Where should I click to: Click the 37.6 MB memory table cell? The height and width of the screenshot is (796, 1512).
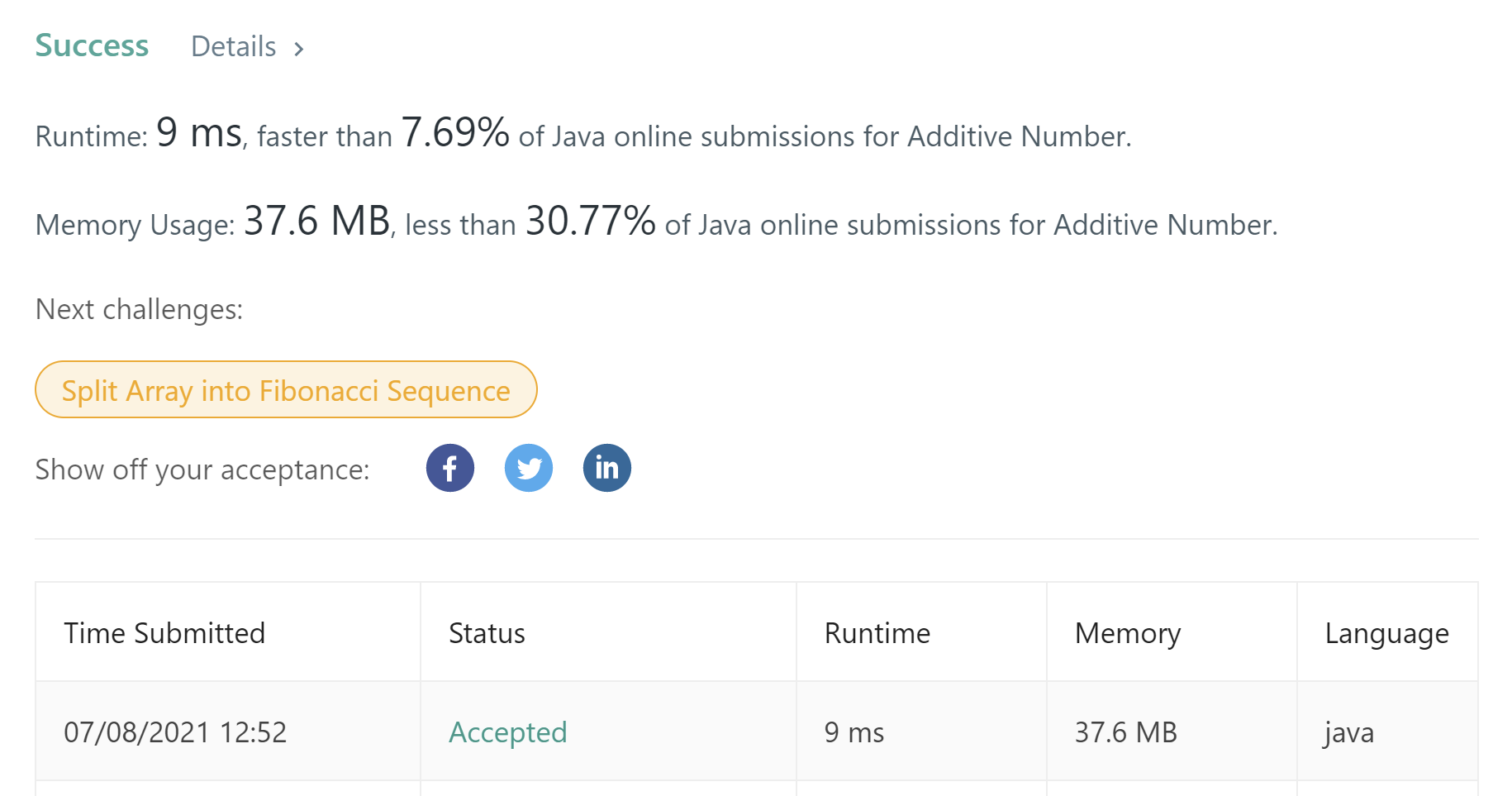pos(1125,732)
